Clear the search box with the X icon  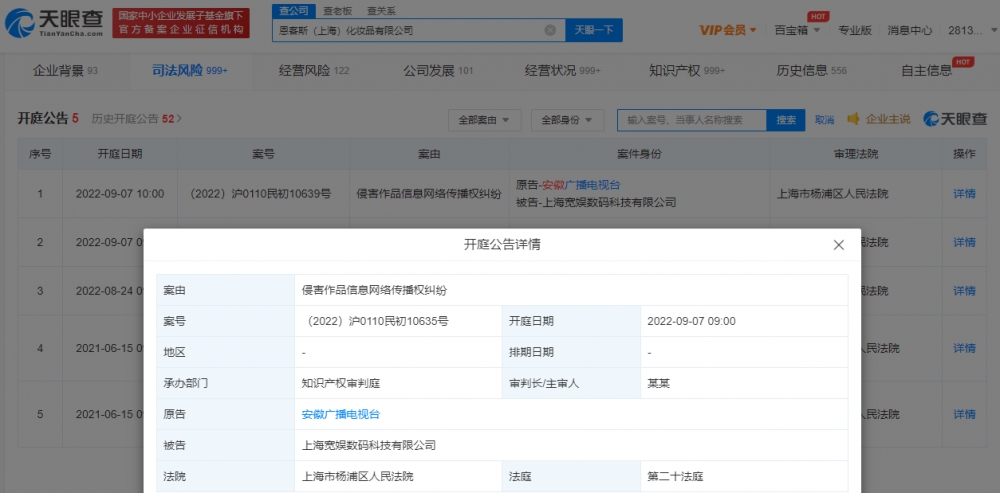(550, 30)
